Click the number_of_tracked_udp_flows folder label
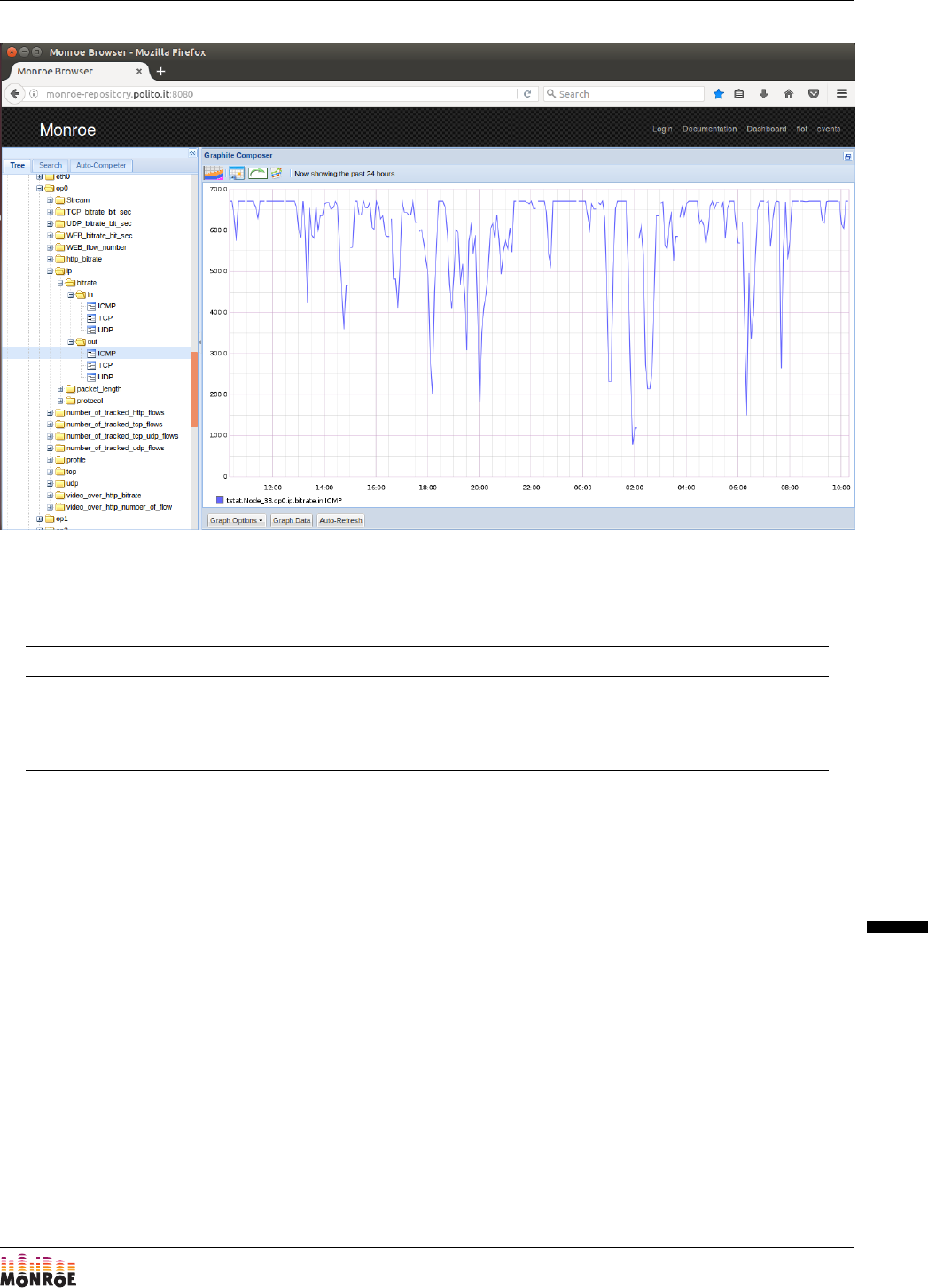The image size is (928, 1288). click(x=115, y=448)
